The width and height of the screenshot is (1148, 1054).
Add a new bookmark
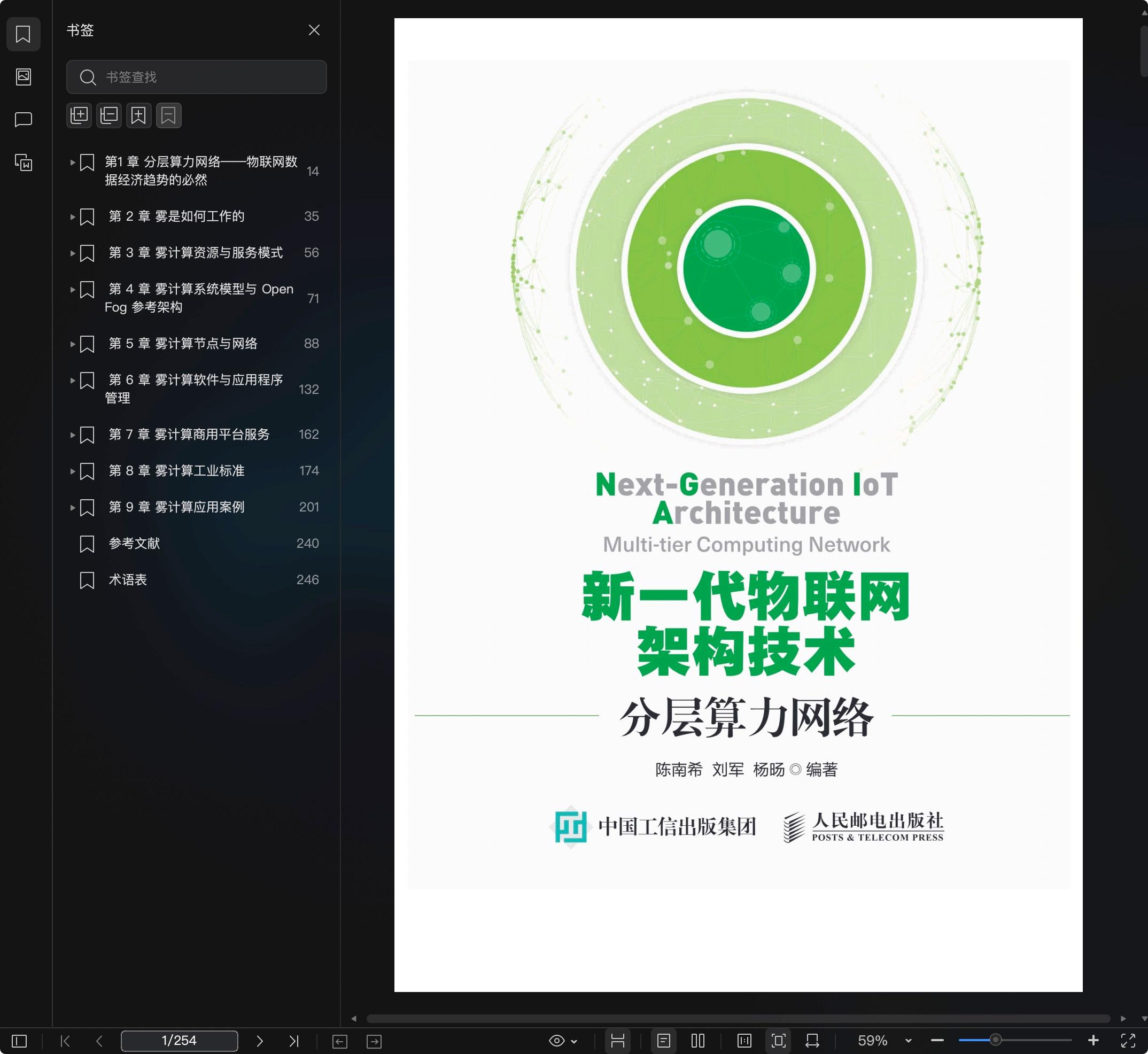[x=138, y=115]
